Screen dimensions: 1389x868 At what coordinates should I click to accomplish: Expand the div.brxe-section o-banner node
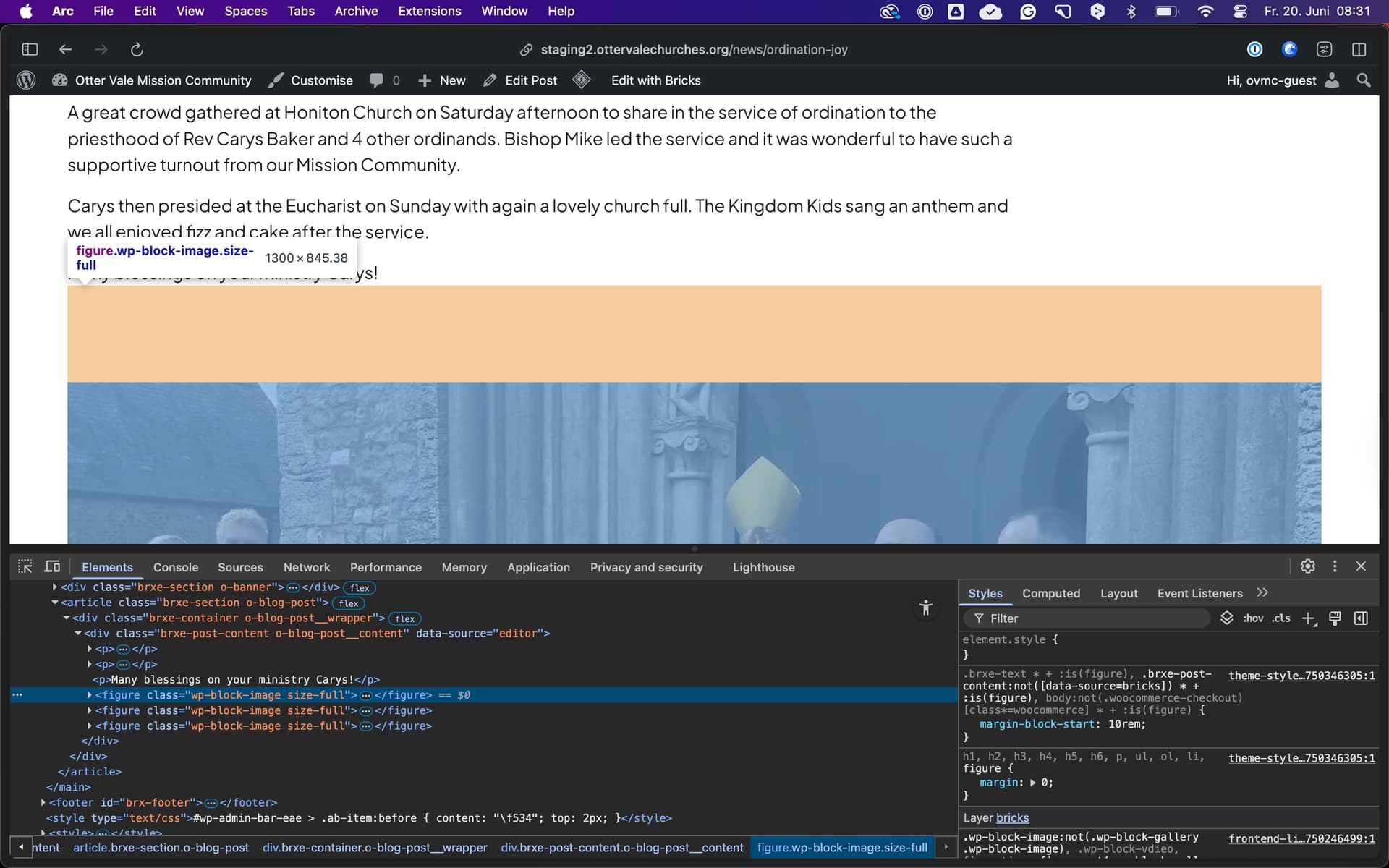coord(54,587)
